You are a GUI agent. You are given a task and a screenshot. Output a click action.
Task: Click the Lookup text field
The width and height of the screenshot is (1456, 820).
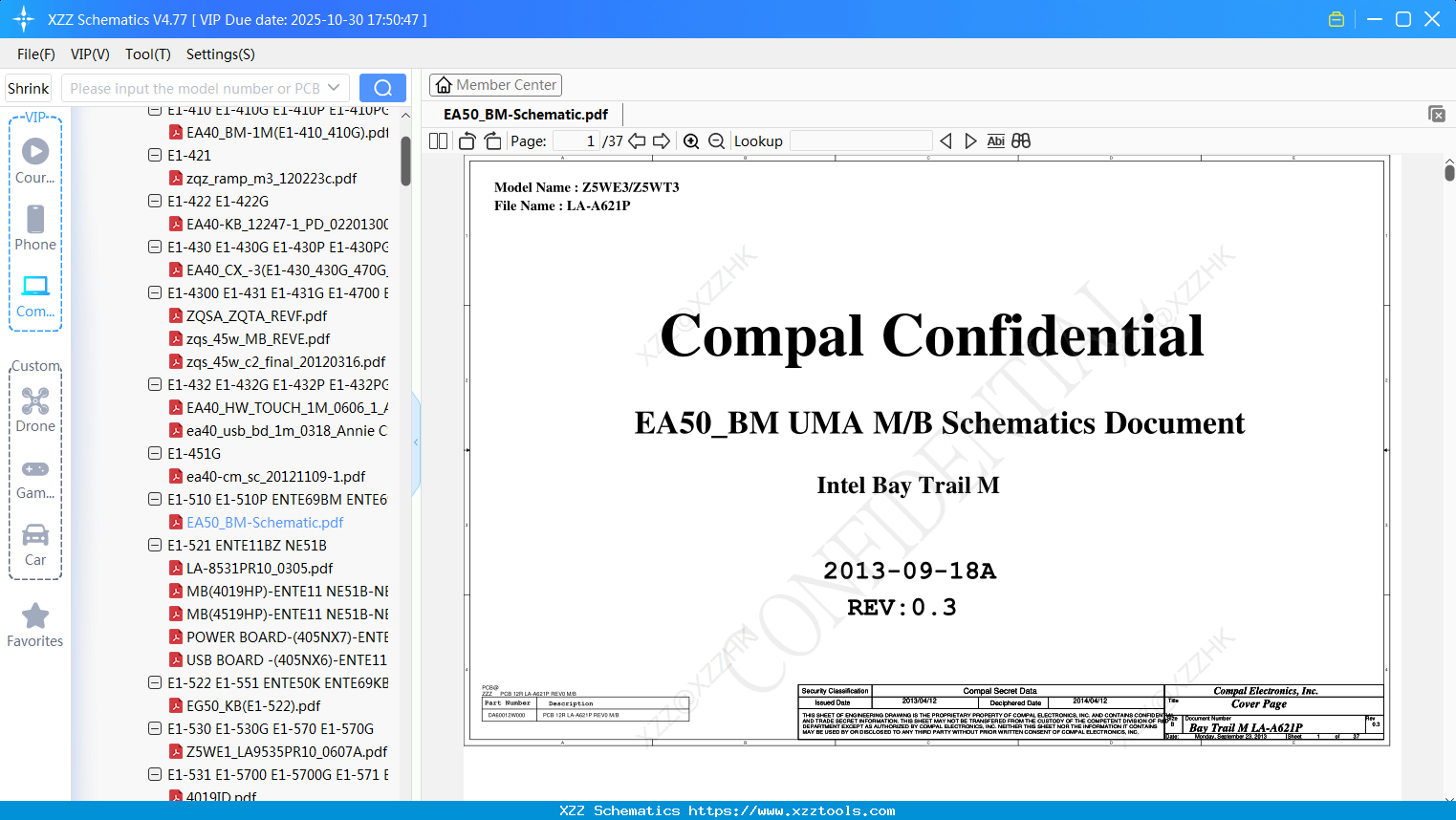coord(861,141)
